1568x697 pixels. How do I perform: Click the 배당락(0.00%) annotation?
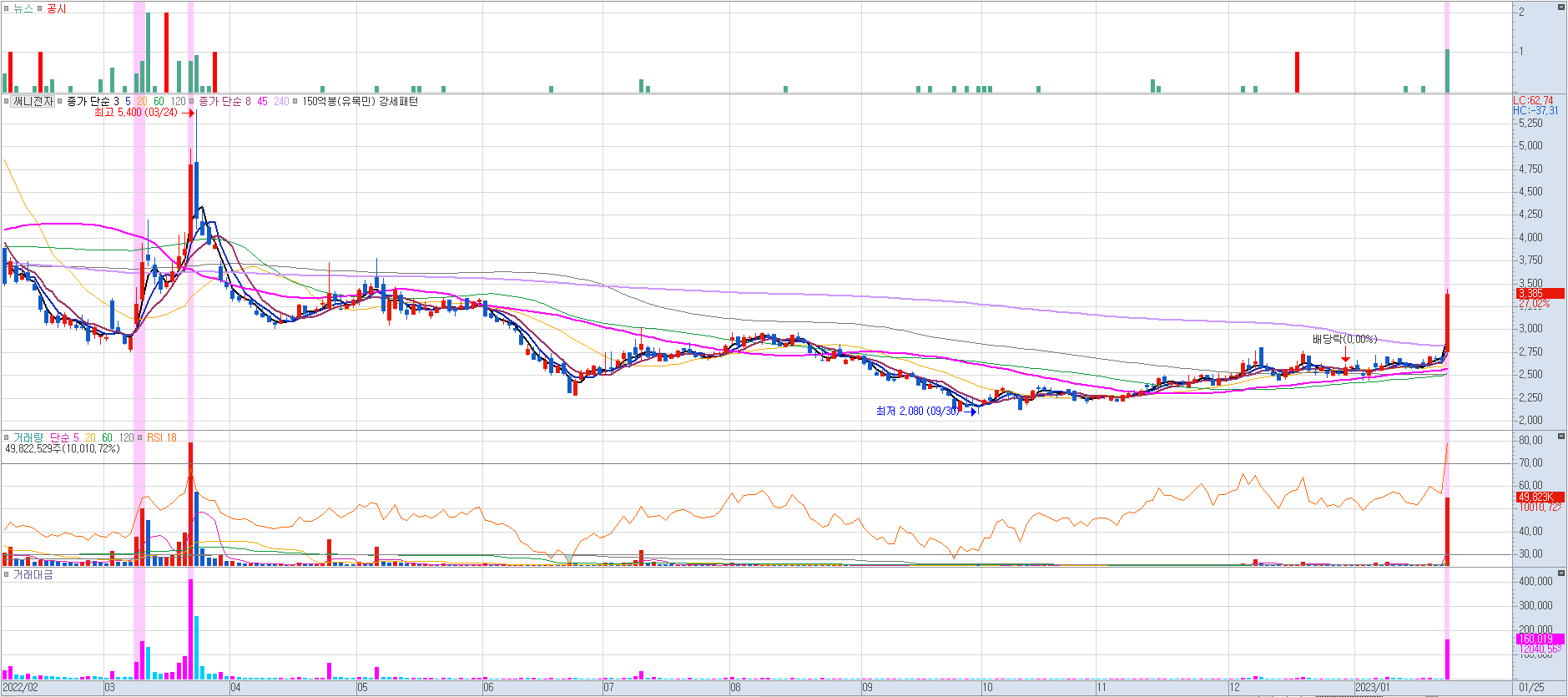pyautogui.click(x=1344, y=339)
